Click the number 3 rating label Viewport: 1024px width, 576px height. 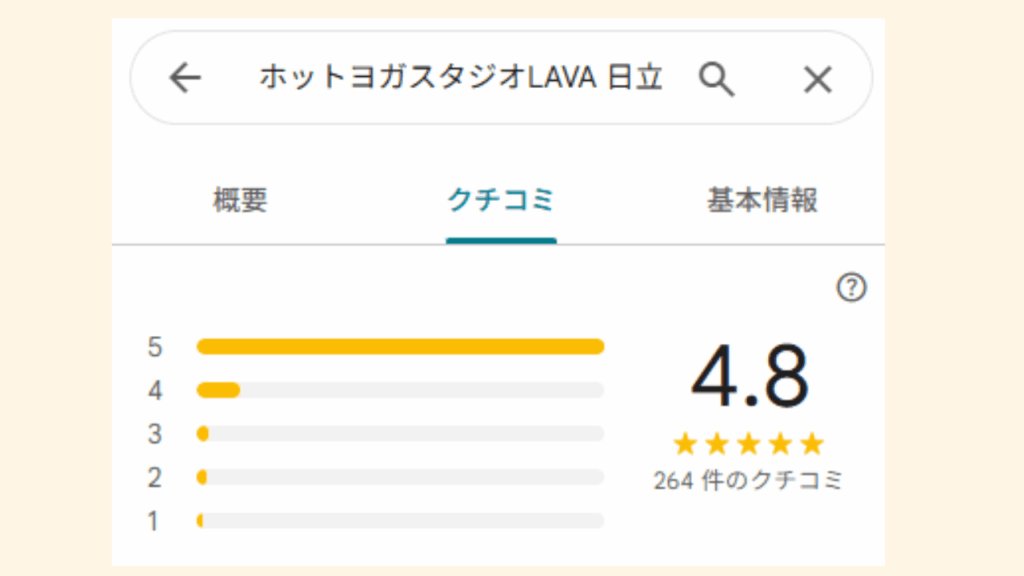[x=155, y=435]
